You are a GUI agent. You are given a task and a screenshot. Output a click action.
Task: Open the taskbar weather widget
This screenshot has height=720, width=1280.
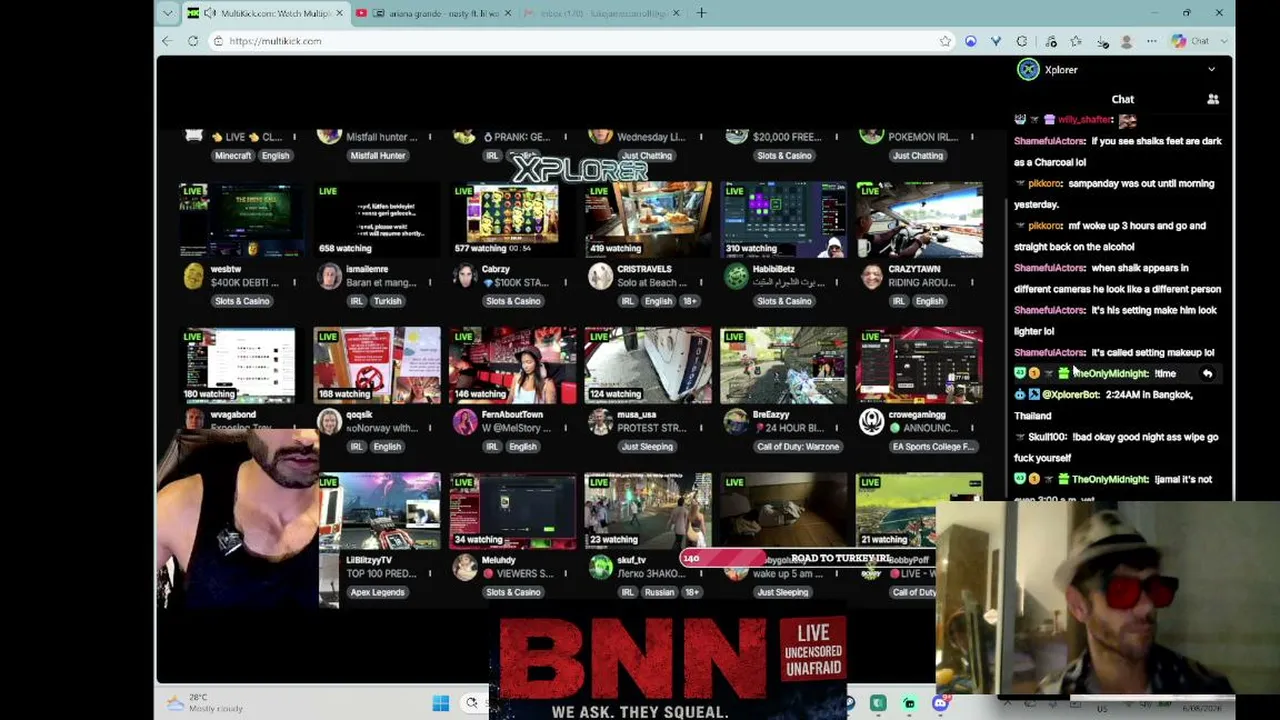(x=205, y=703)
